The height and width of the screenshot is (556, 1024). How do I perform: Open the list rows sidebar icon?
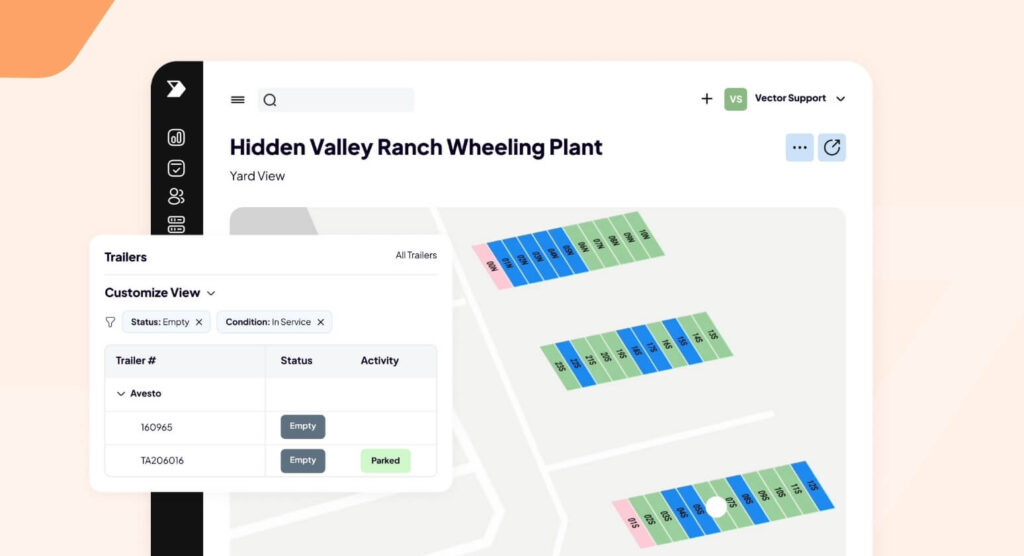(176, 224)
